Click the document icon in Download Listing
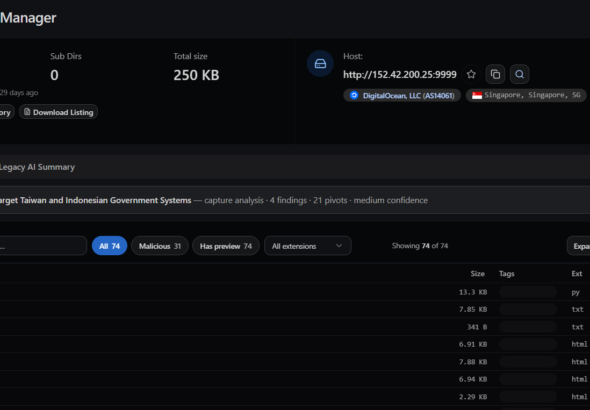 [27, 112]
